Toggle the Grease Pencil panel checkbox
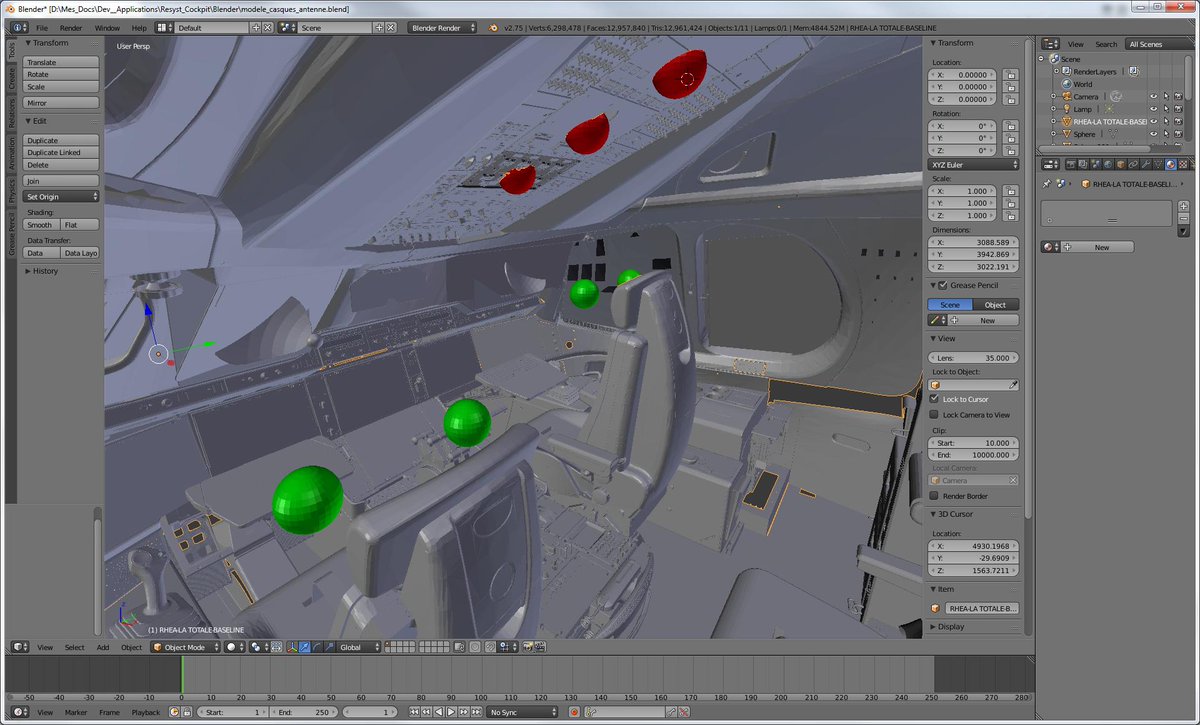The image size is (1200, 725). [x=943, y=285]
